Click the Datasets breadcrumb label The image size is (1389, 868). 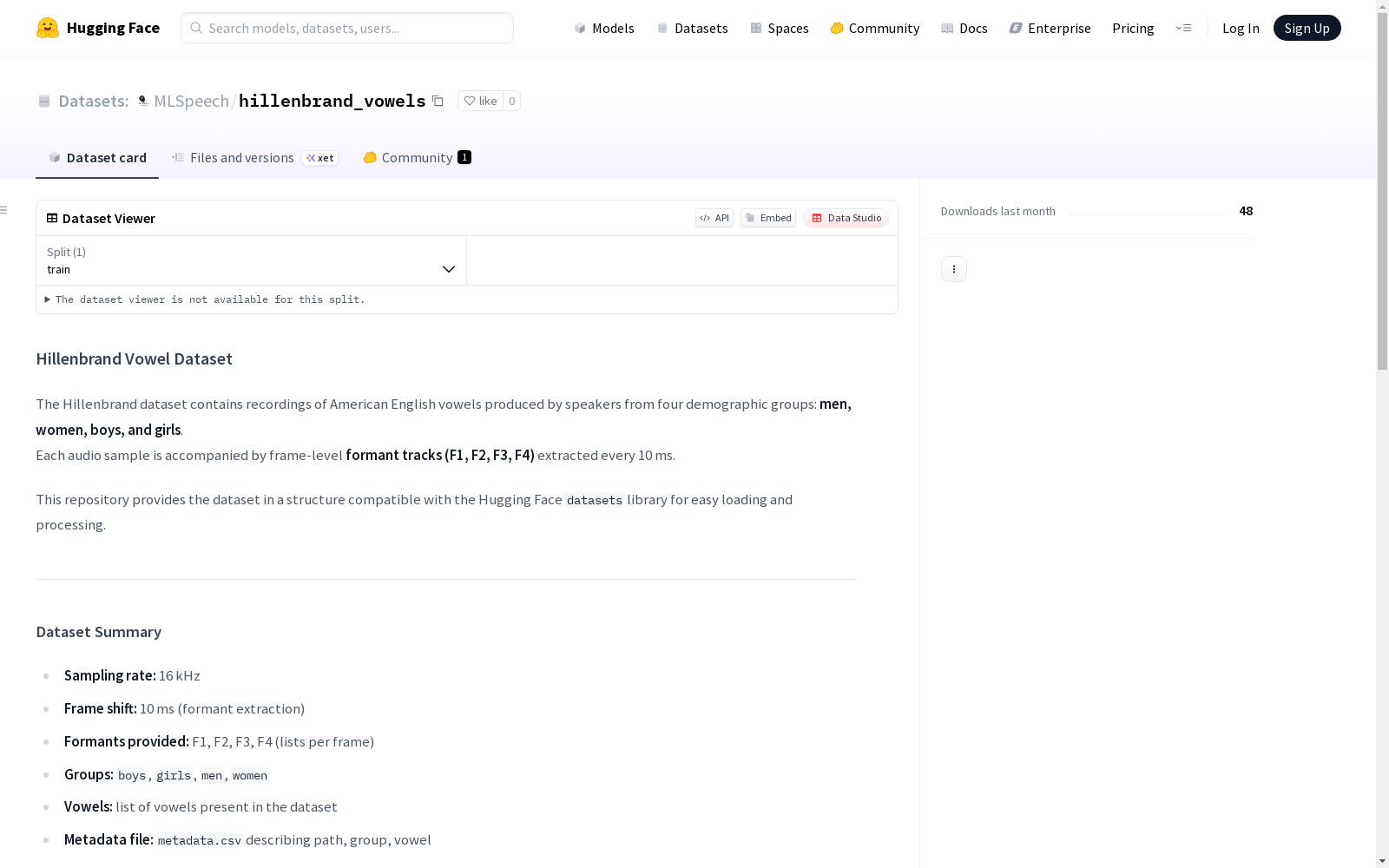point(94,101)
